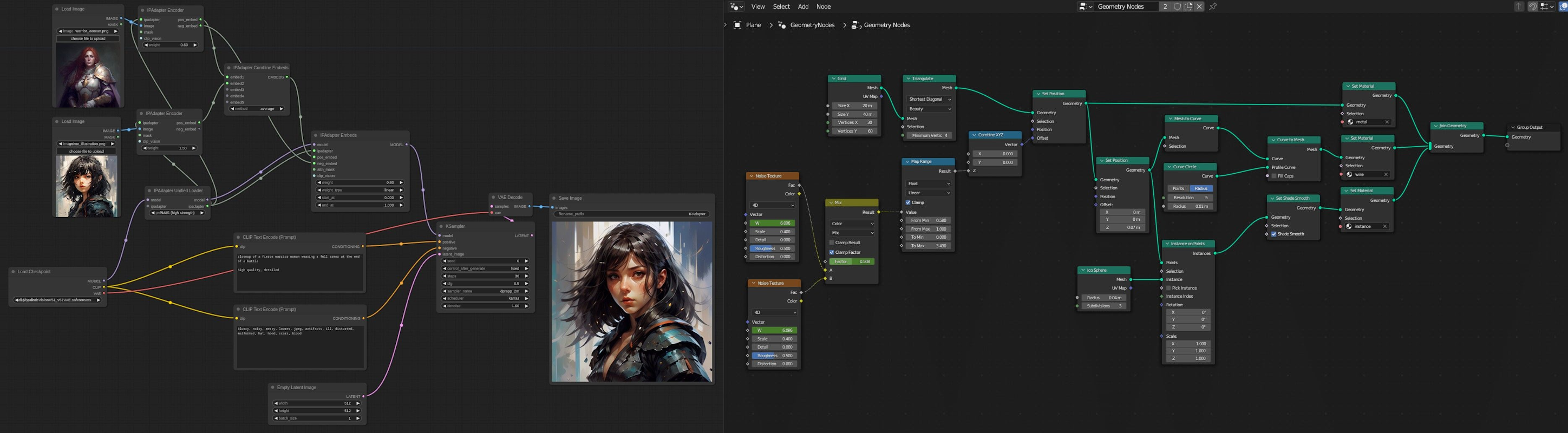Click the GeometryNodes modifier breadcrumb icon
The width and height of the screenshot is (1568, 433).
[782, 25]
